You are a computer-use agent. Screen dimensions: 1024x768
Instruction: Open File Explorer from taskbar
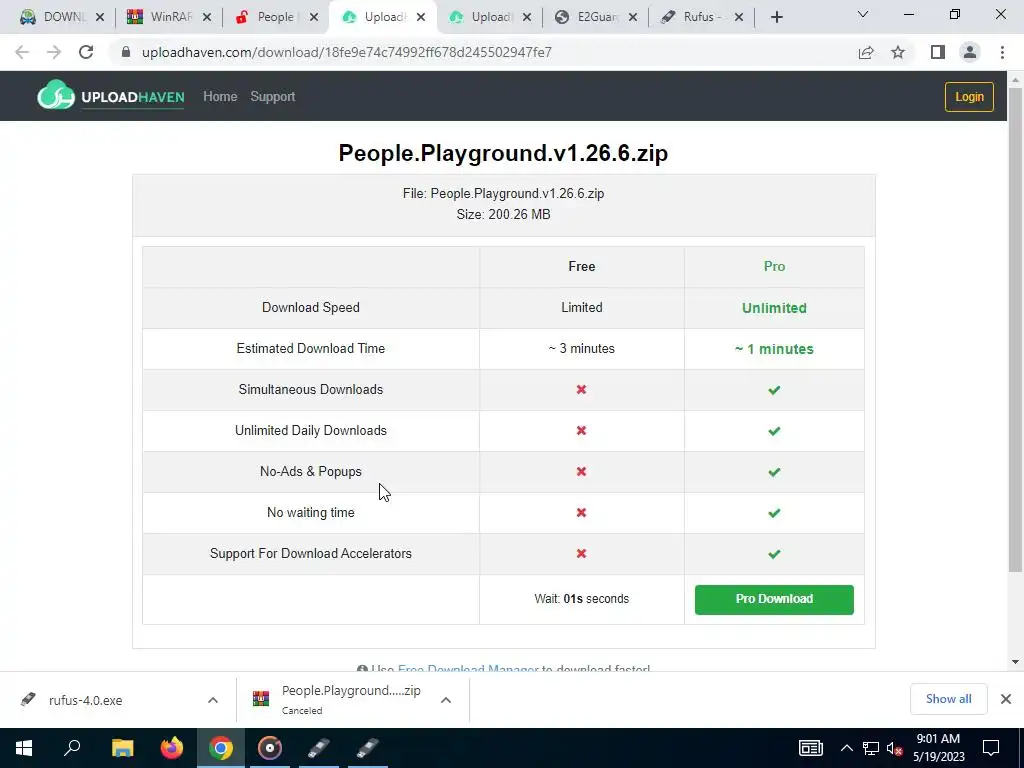122,748
